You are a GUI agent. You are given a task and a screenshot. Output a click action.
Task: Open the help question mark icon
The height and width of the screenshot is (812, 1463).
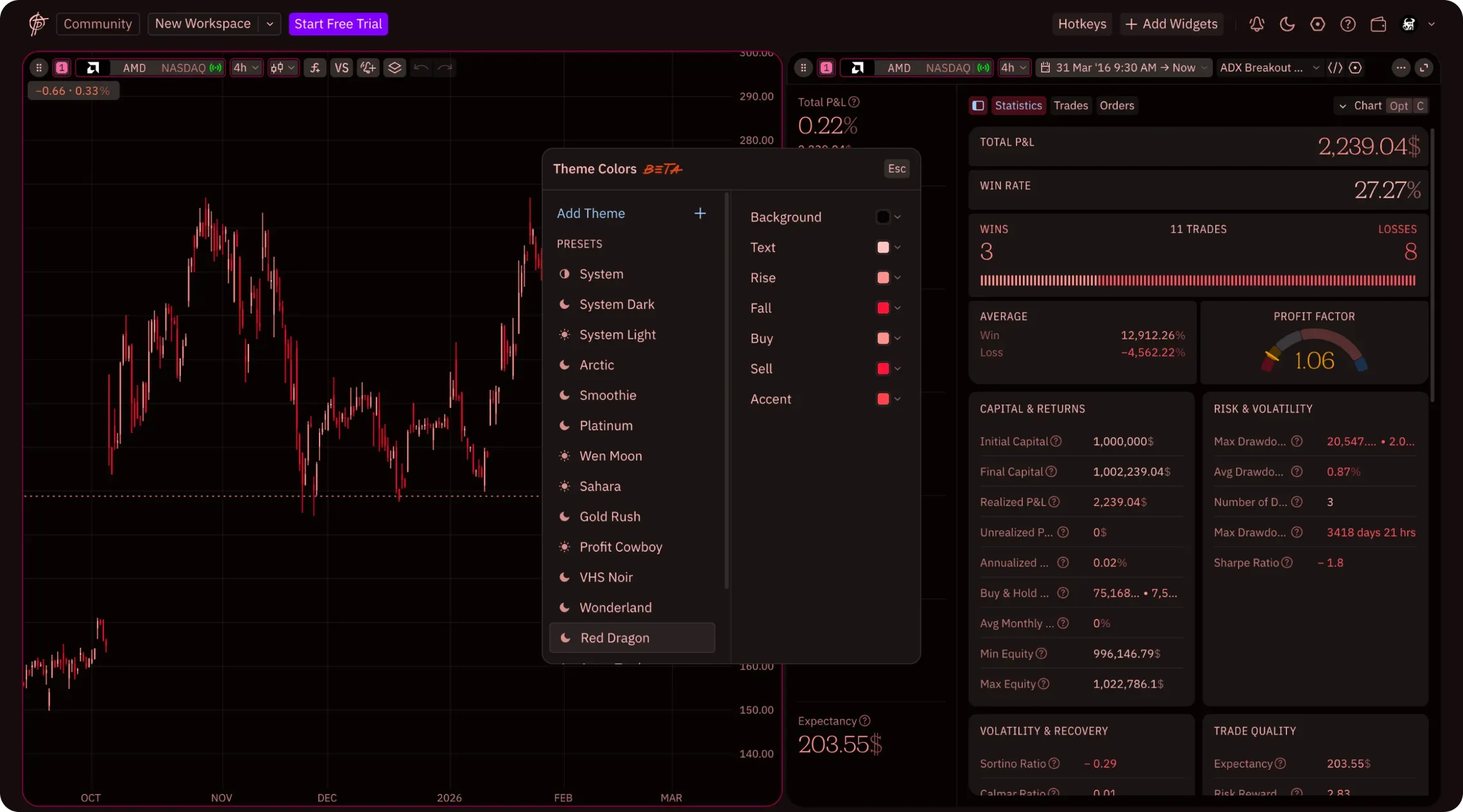pos(1347,24)
